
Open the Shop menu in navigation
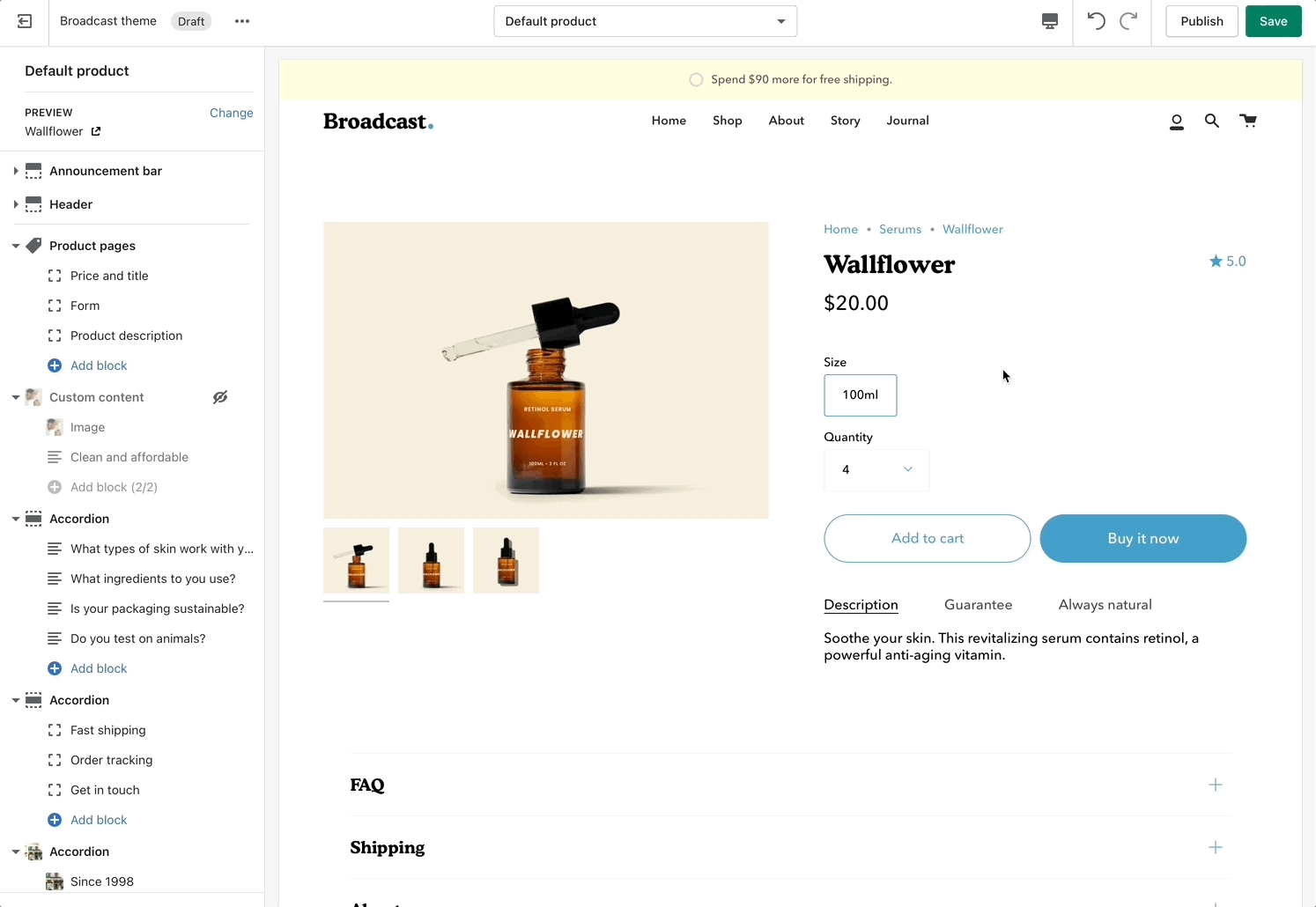click(727, 121)
